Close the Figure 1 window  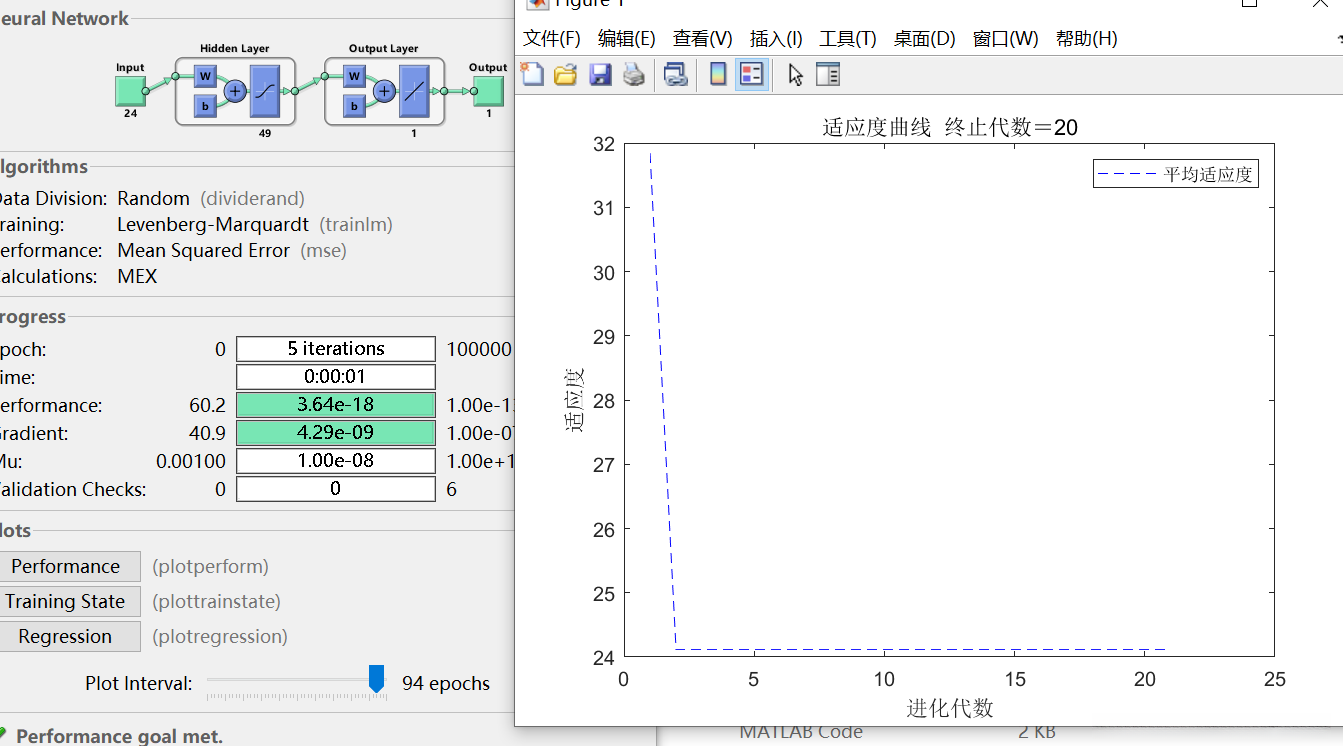click(x=1319, y=3)
